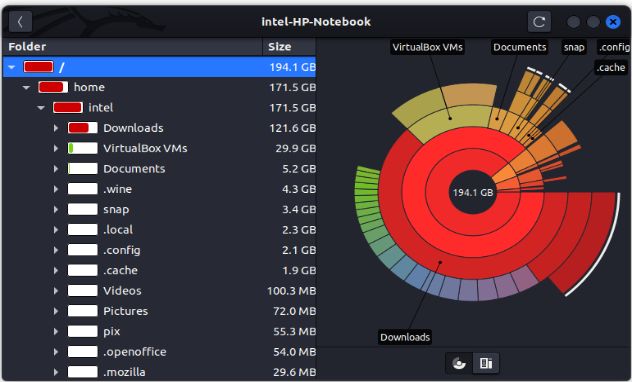The image size is (632, 382).
Task: Select the intel folder row
Action: (x=159, y=108)
